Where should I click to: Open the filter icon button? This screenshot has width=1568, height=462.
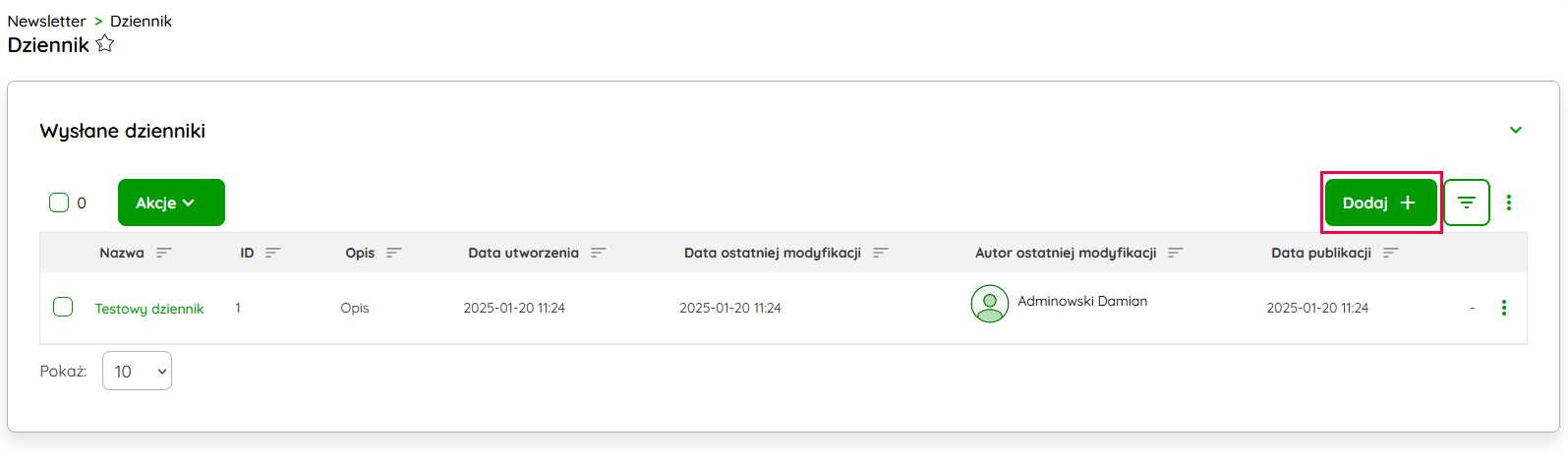(x=1466, y=202)
